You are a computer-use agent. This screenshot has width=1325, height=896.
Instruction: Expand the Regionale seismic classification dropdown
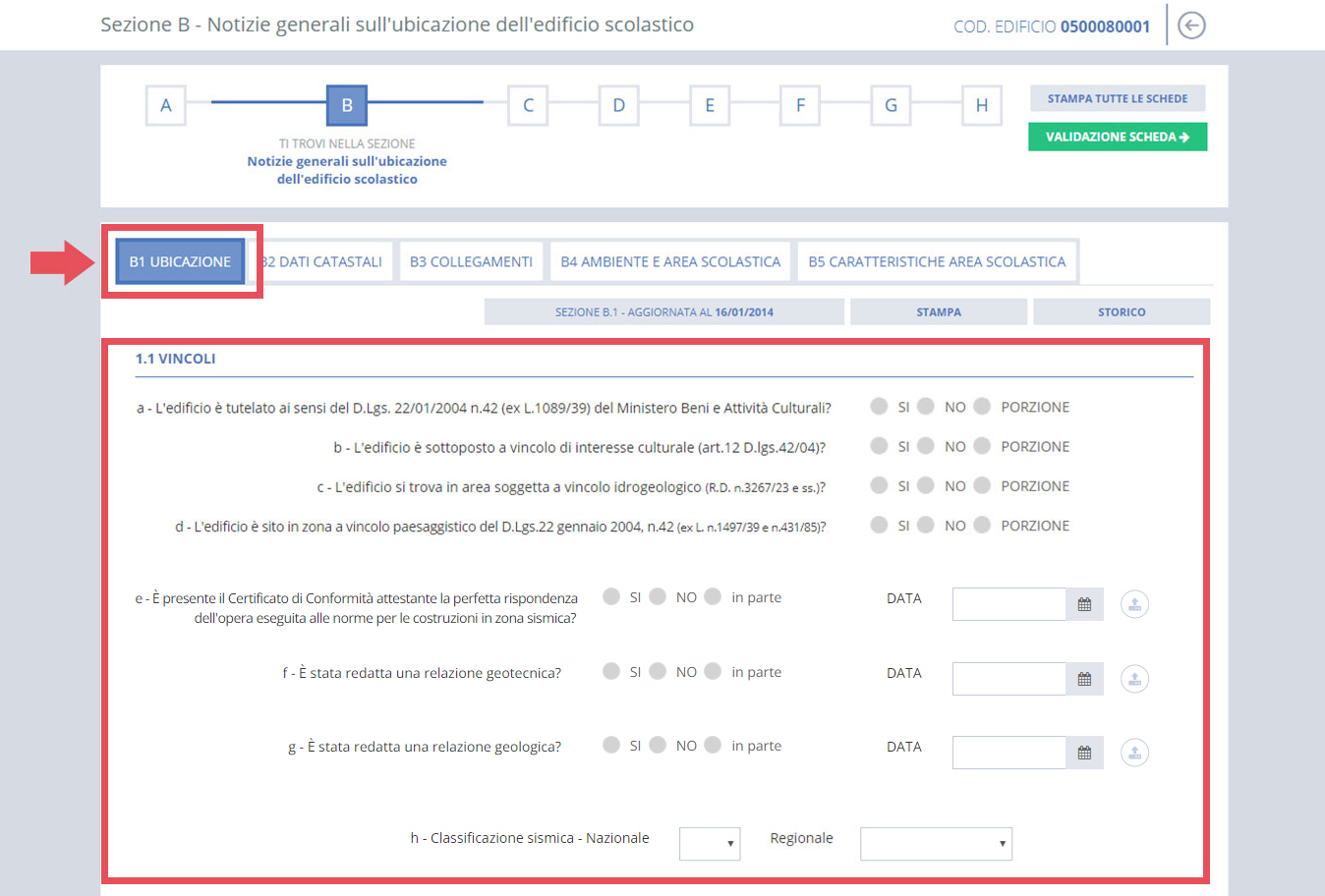click(935, 843)
